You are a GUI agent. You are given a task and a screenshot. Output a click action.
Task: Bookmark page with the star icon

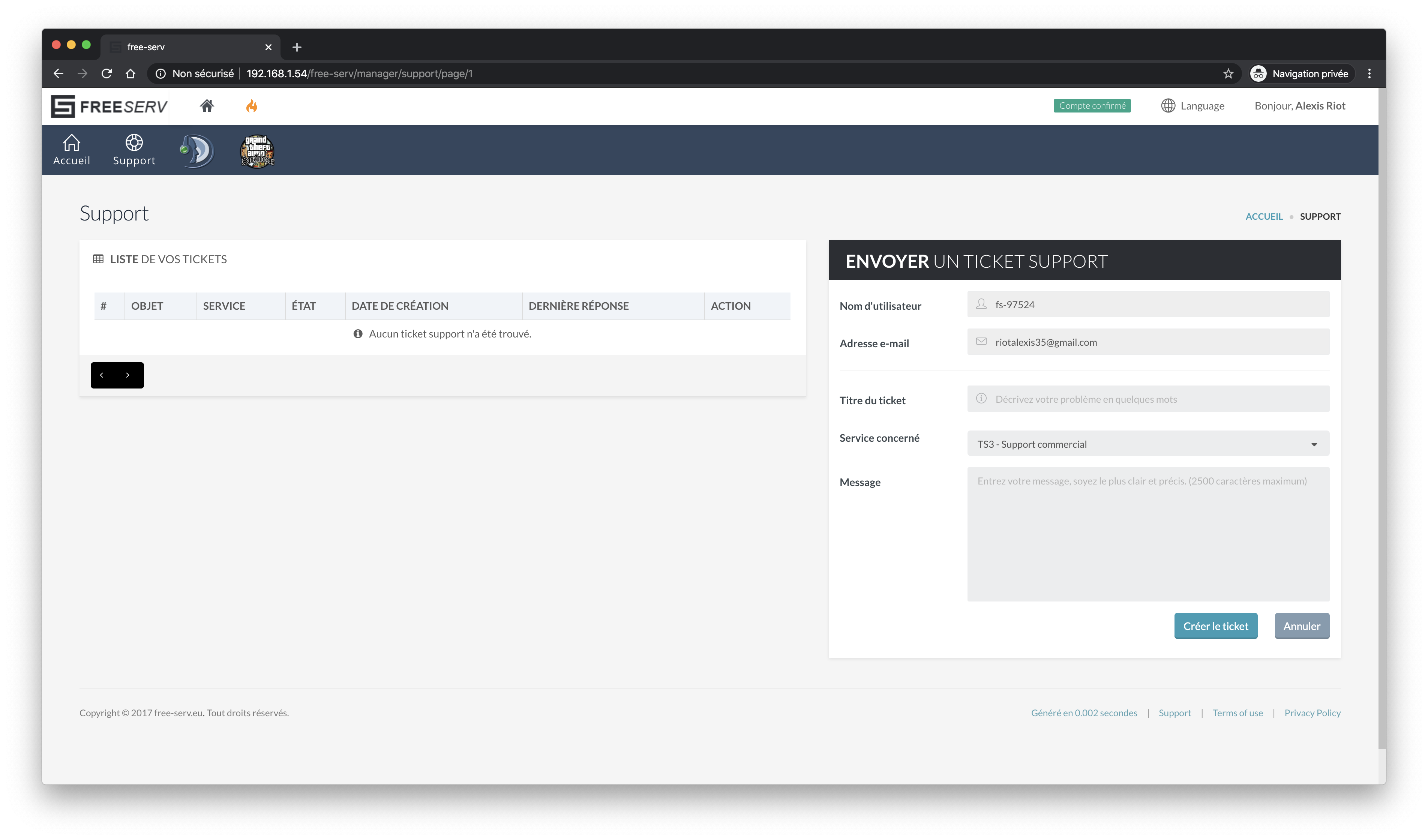1228,73
